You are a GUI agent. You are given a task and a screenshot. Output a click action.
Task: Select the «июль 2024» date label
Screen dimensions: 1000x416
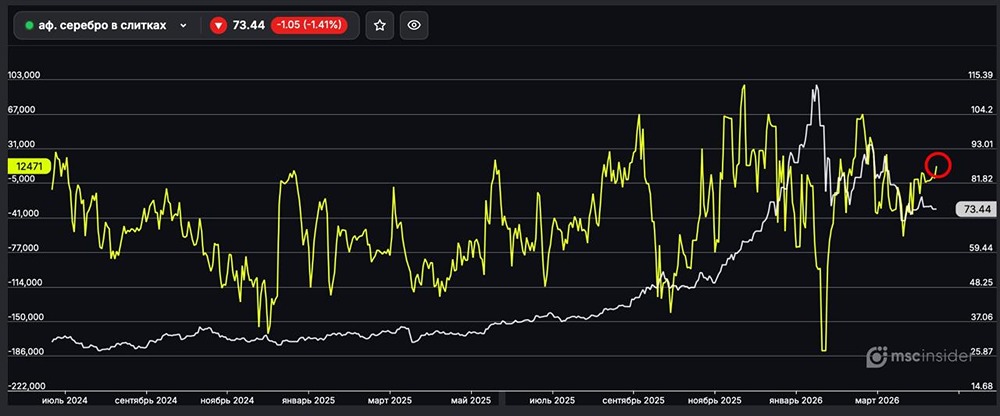(x=63, y=400)
